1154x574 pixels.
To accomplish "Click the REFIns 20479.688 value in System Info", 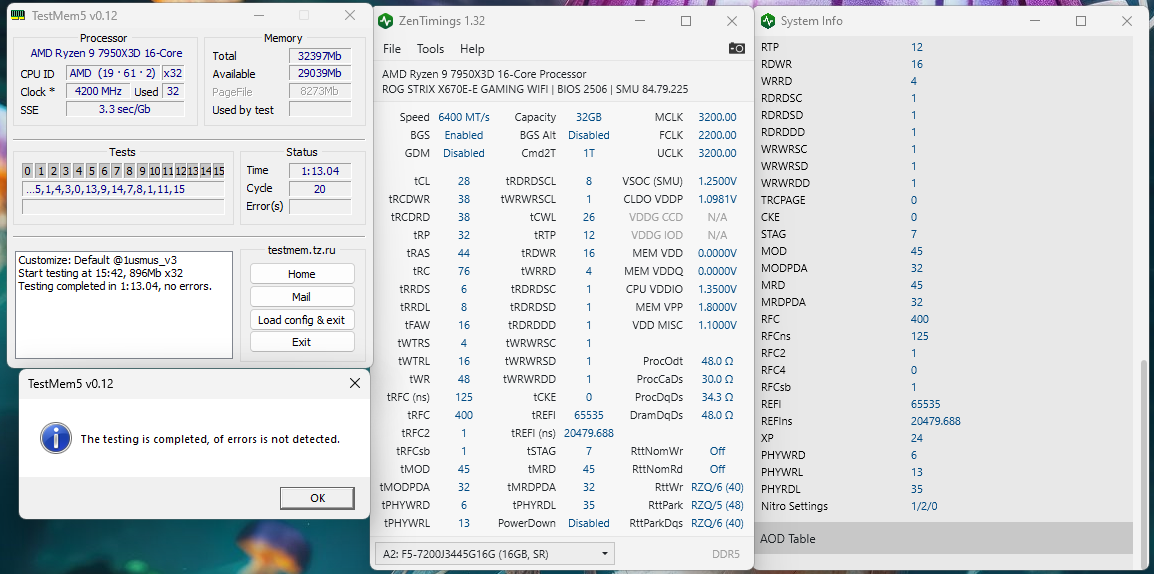I will [935, 422].
